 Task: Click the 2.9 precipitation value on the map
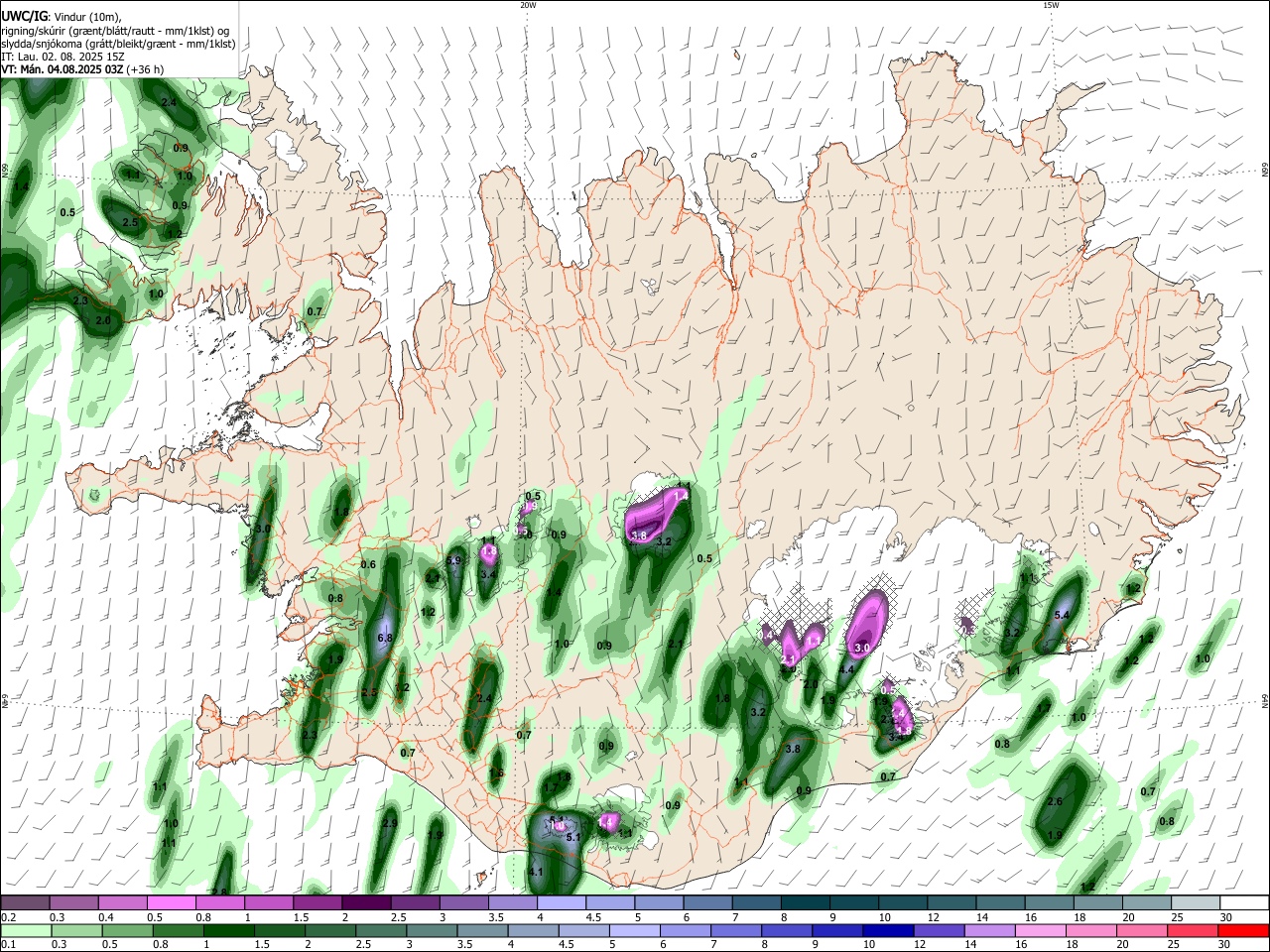coord(390,823)
